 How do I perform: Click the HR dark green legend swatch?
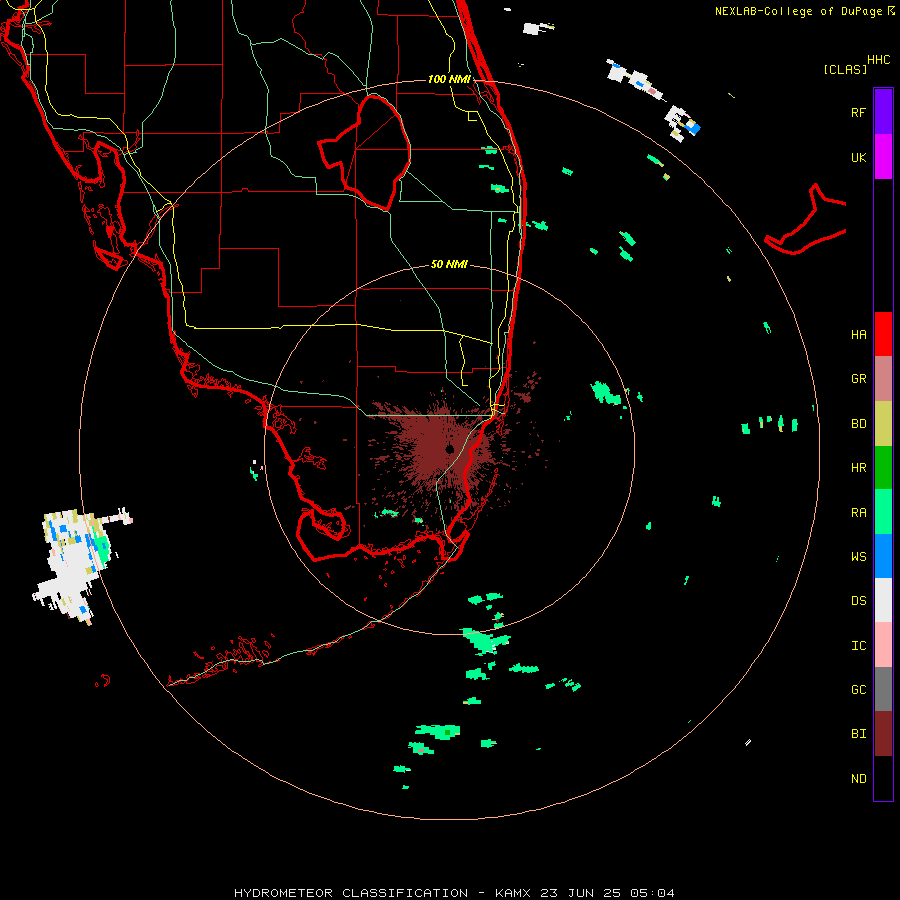click(883, 468)
